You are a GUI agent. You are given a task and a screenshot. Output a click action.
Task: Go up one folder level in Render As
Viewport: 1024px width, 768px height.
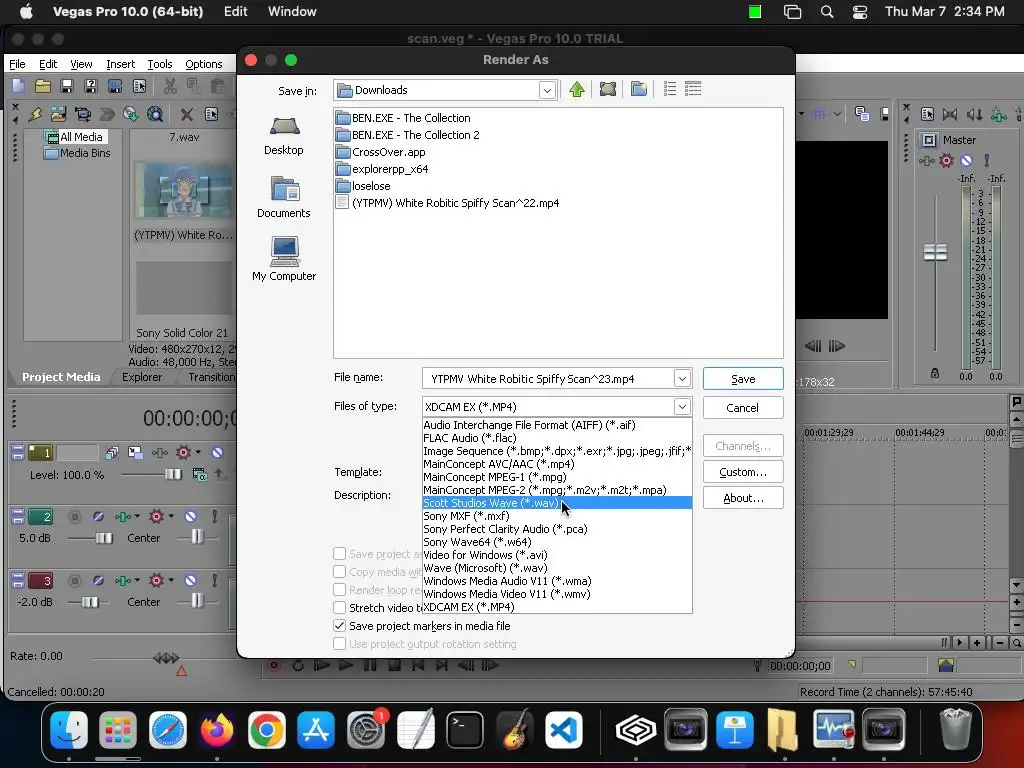(577, 89)
